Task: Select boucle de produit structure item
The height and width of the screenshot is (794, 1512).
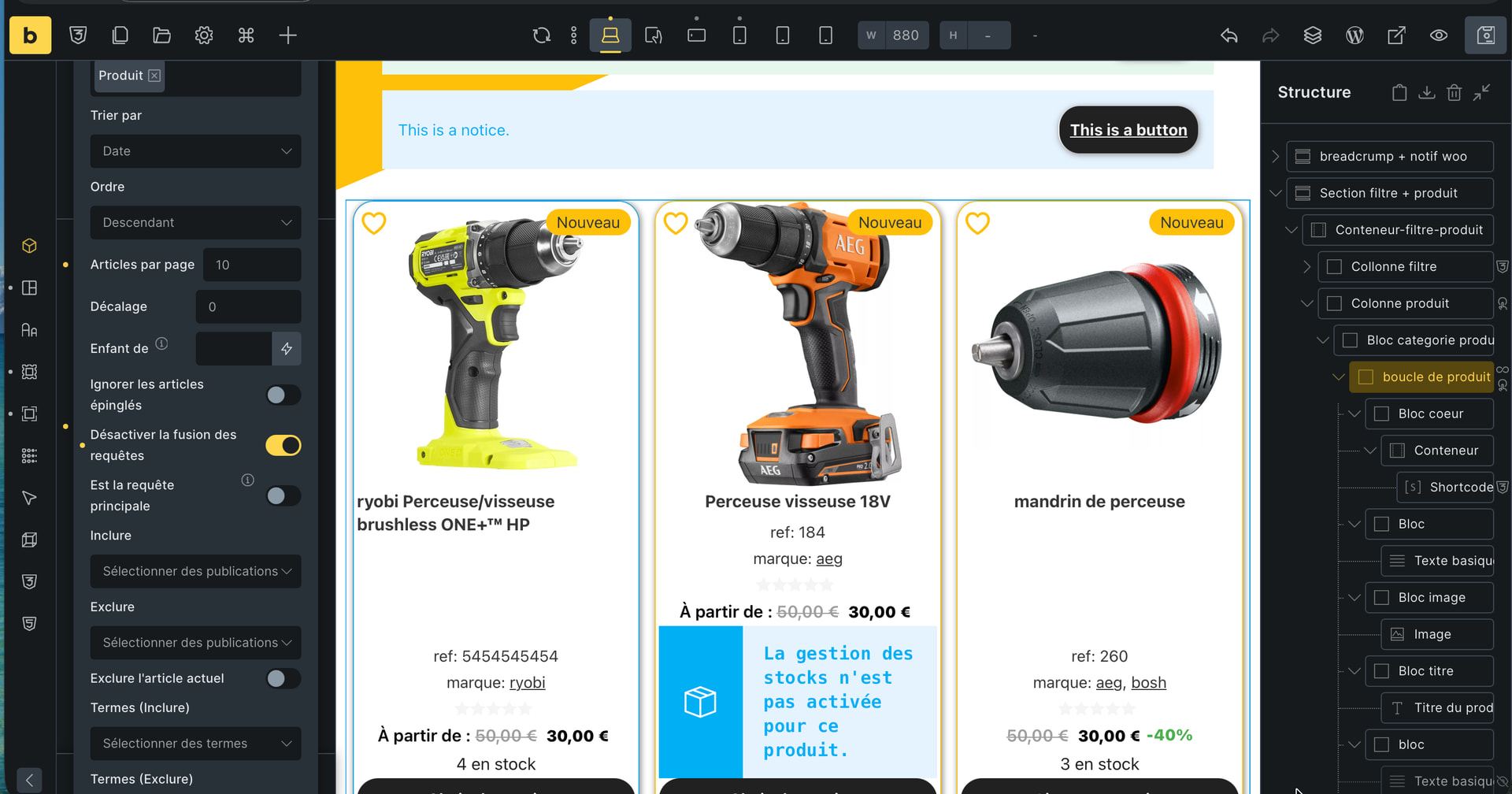Action: (1435, 377)
